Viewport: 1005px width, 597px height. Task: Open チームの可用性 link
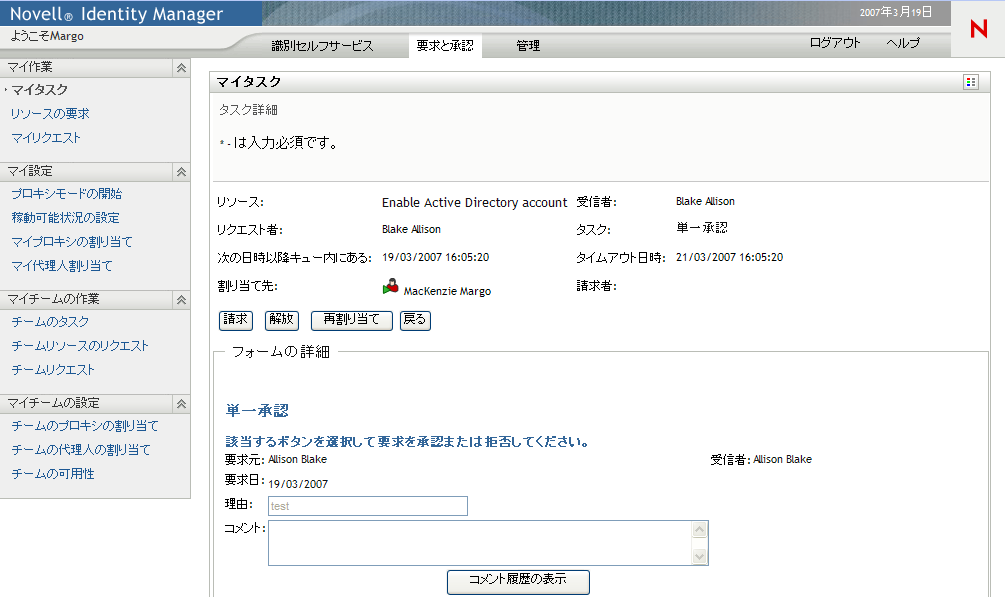tap(53, 474)
